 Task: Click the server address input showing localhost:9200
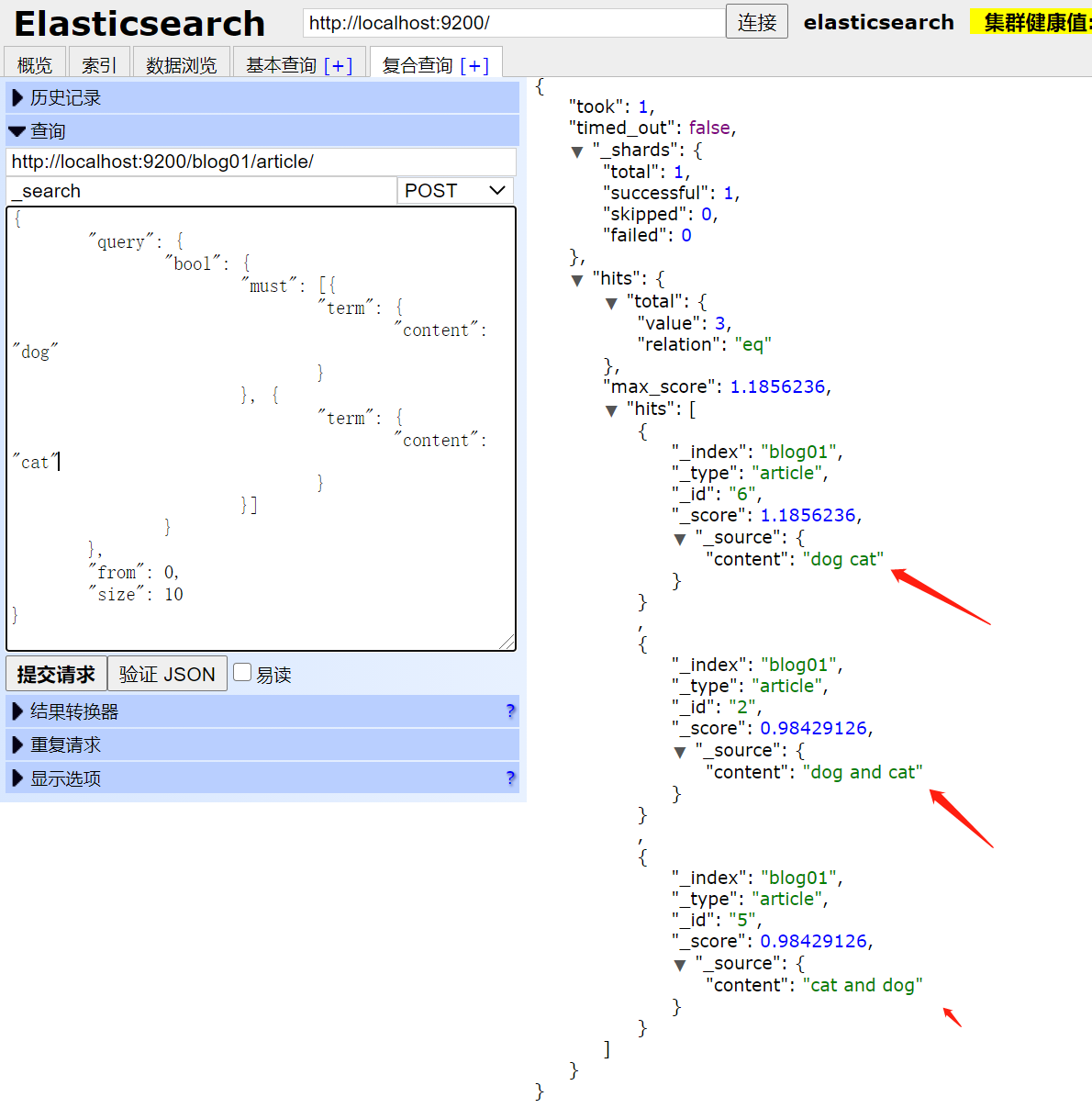pos(514,22)
